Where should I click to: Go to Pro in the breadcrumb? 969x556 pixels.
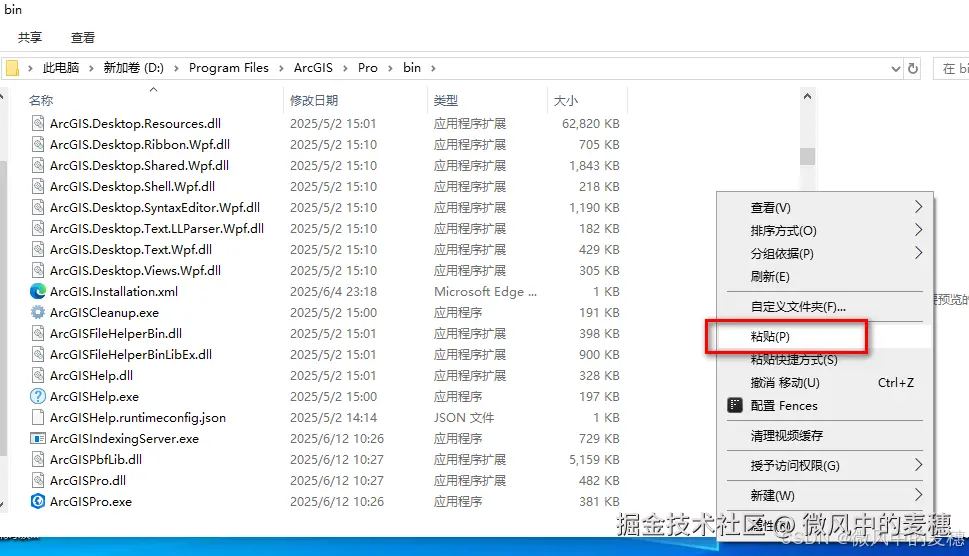[368, 68]
